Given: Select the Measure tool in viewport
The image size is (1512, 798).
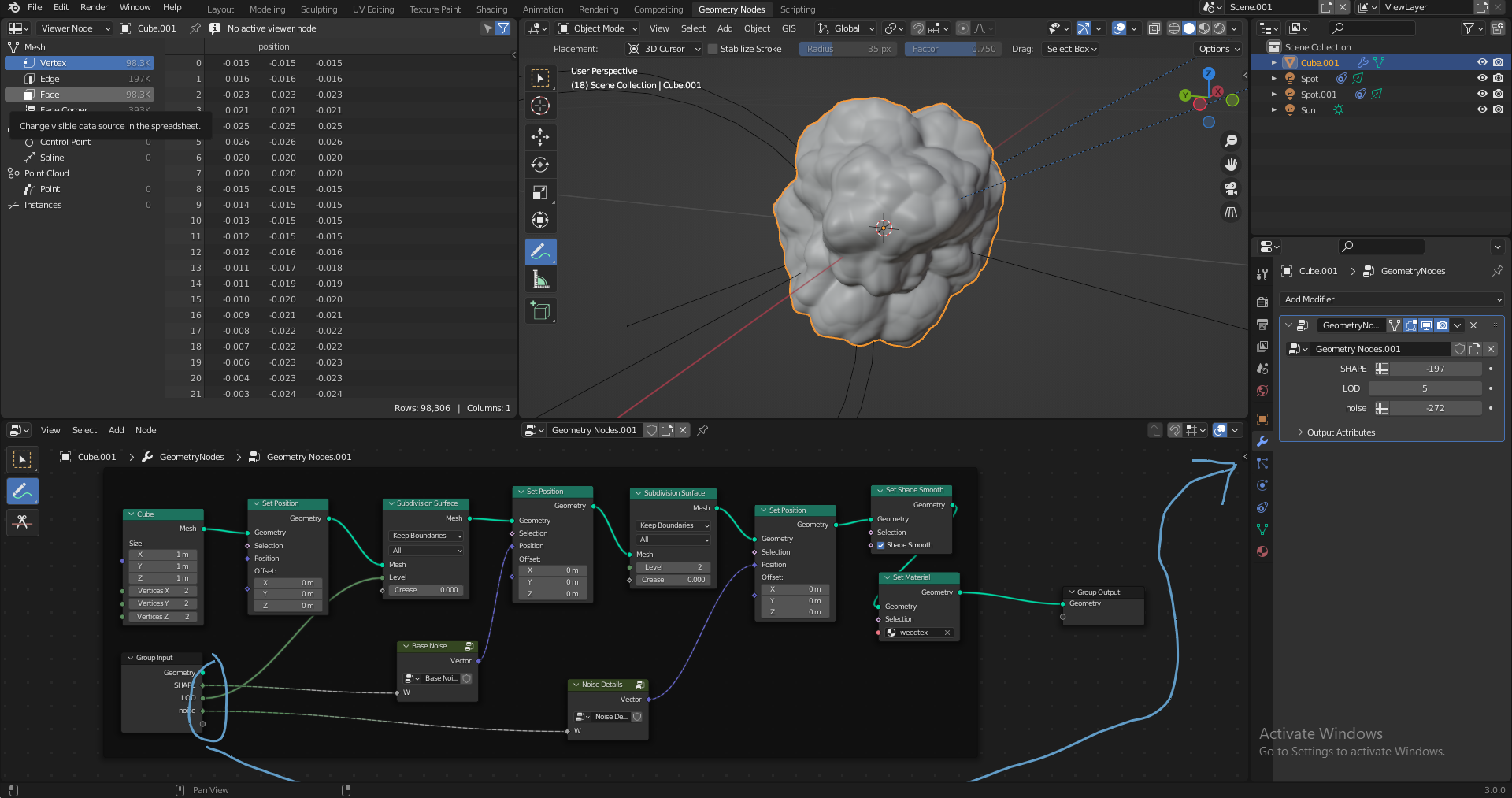Looking at the screenshot, I should click(x=540, y=280).
